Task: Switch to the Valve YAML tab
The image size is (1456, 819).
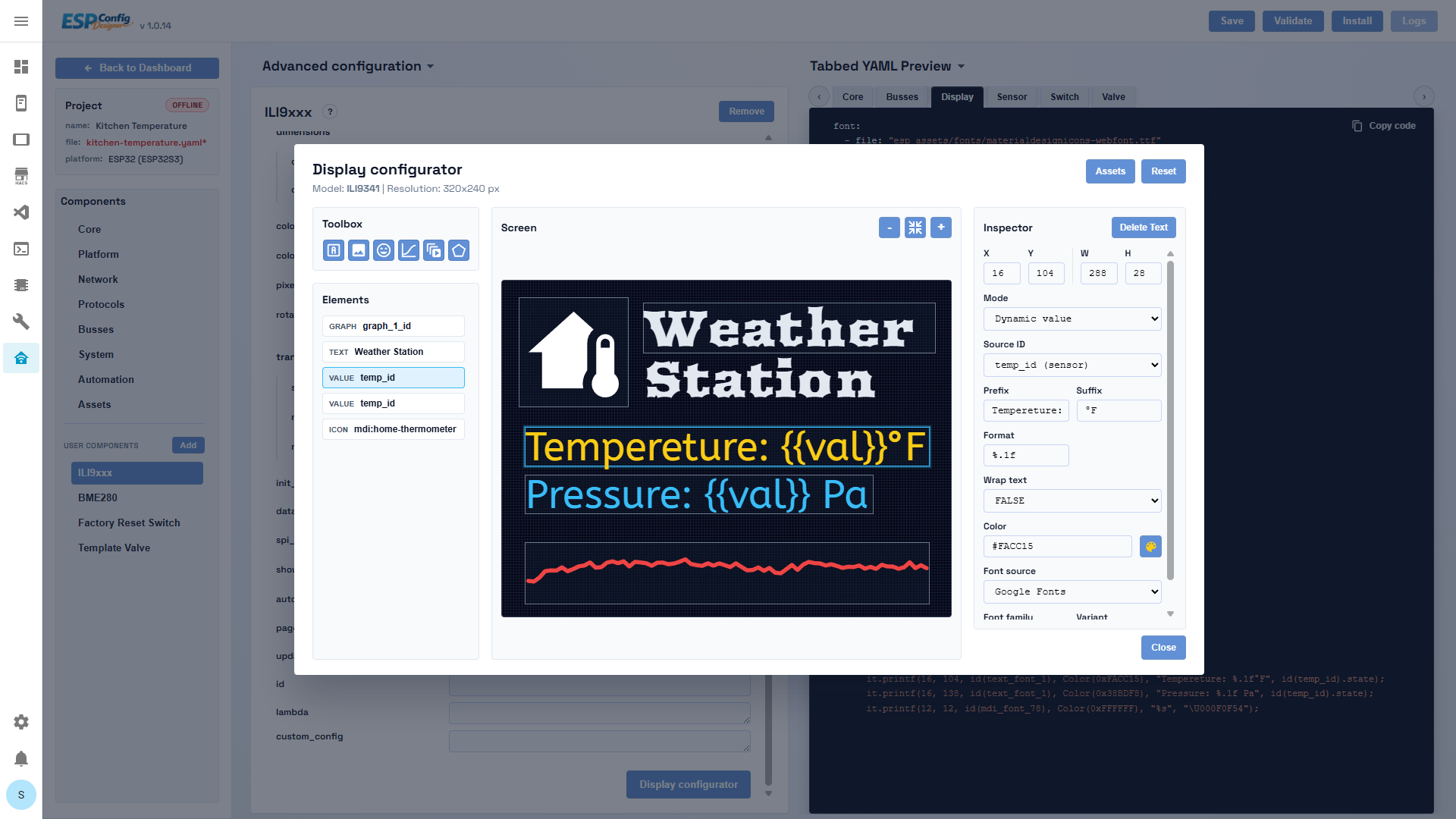Action: tap(1113, 97)
